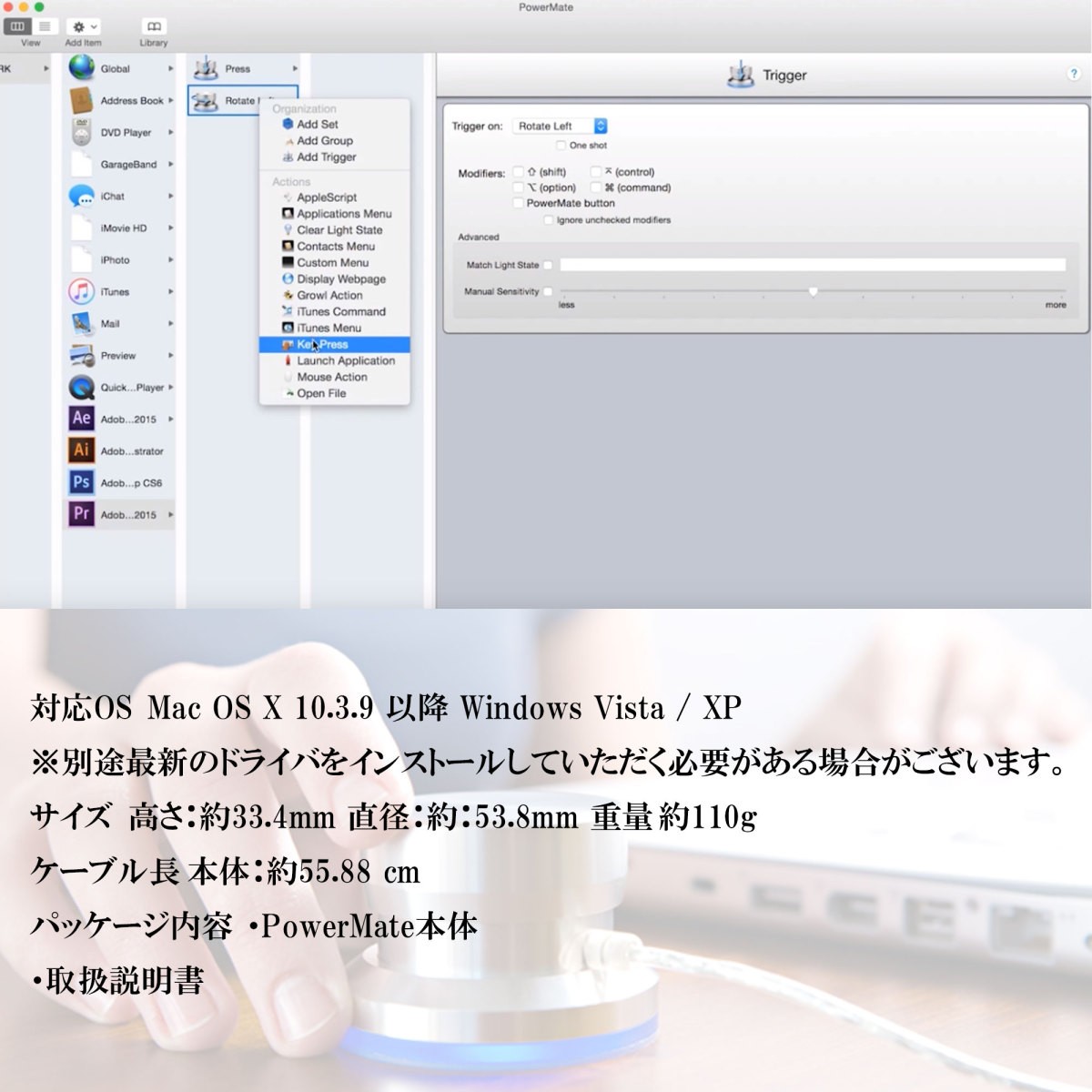The width and height of the screenshot is (1092, 1092).
Task: Select the Adobe Premiere Pro icon
Action: [x=82, y=514]
